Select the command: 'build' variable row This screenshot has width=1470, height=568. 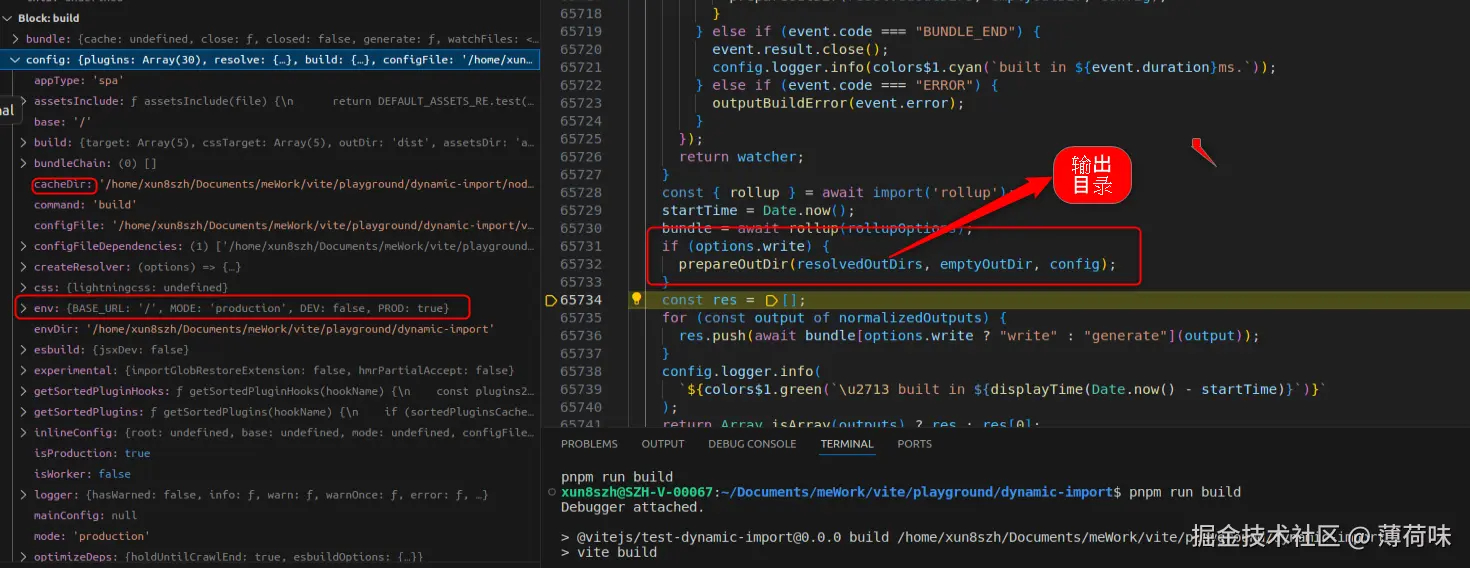point(270,205)
